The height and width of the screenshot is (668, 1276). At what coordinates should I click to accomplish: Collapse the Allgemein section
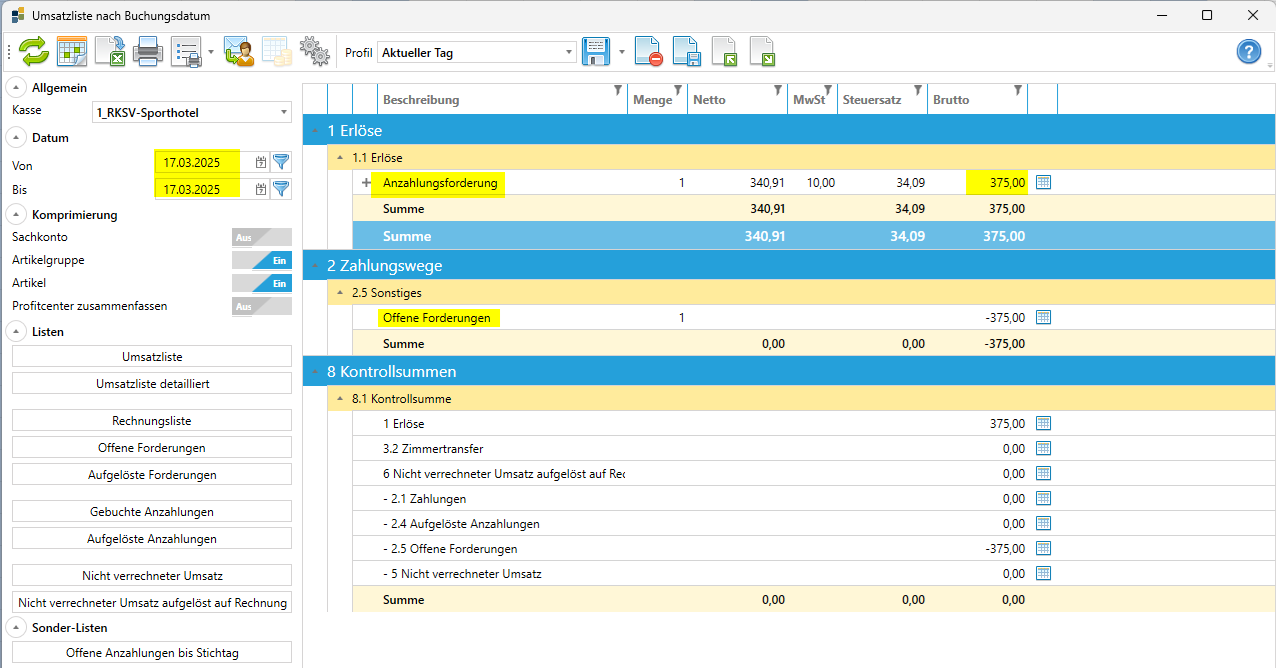point(18,88)
